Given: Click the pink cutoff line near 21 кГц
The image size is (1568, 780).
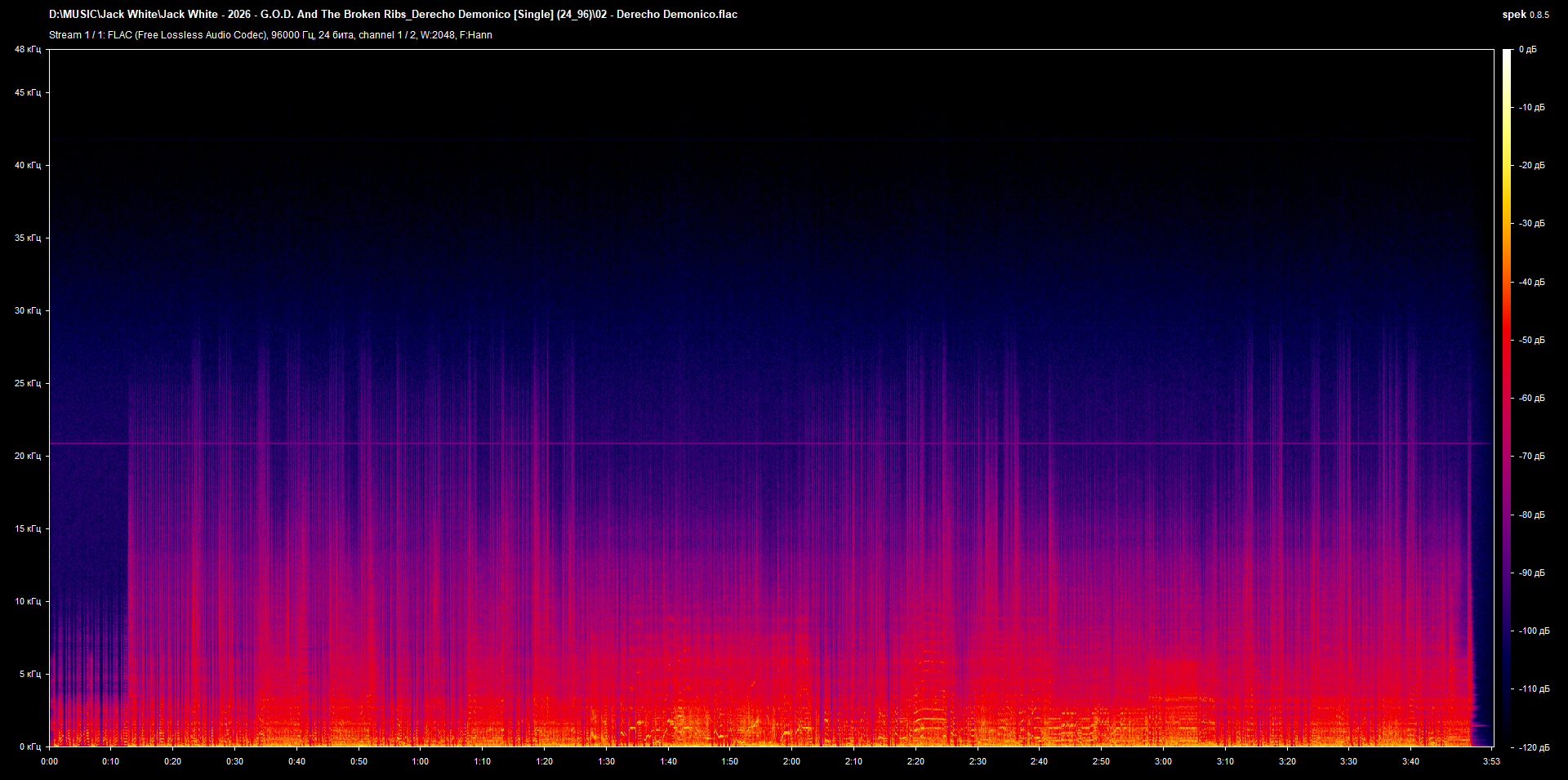Looking at the screenshot, I should tap(735, 442).
